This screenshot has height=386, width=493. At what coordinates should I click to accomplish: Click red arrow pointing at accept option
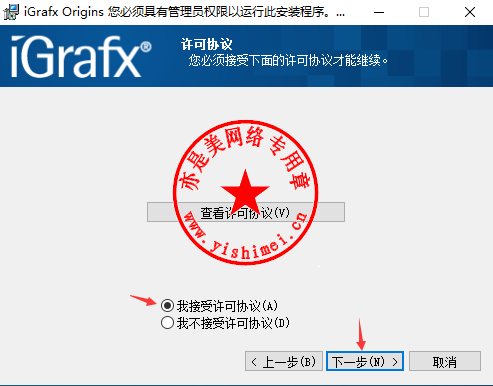tap(143, 300)
